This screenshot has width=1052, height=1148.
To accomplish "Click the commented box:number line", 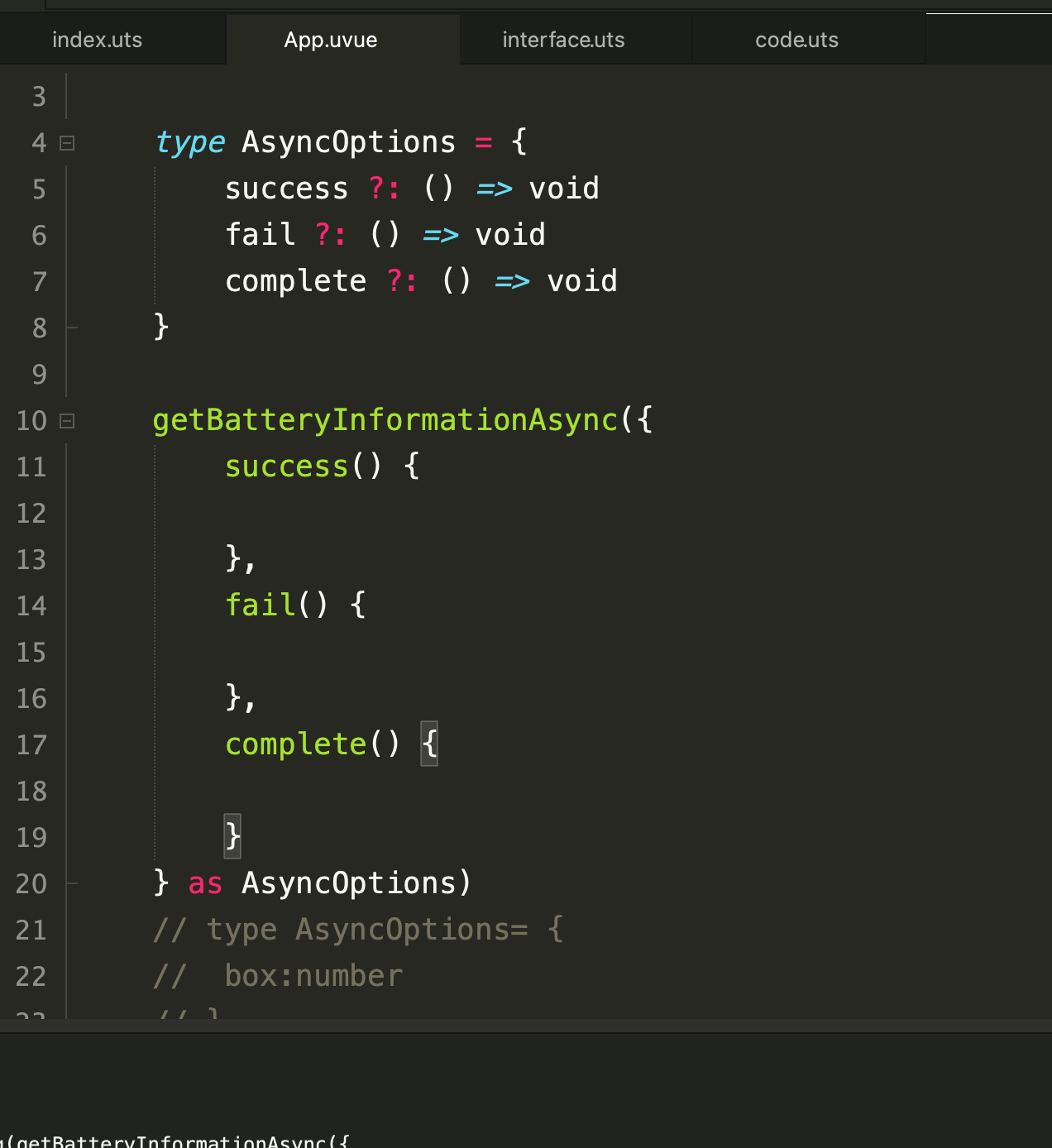I will point(313,976).
